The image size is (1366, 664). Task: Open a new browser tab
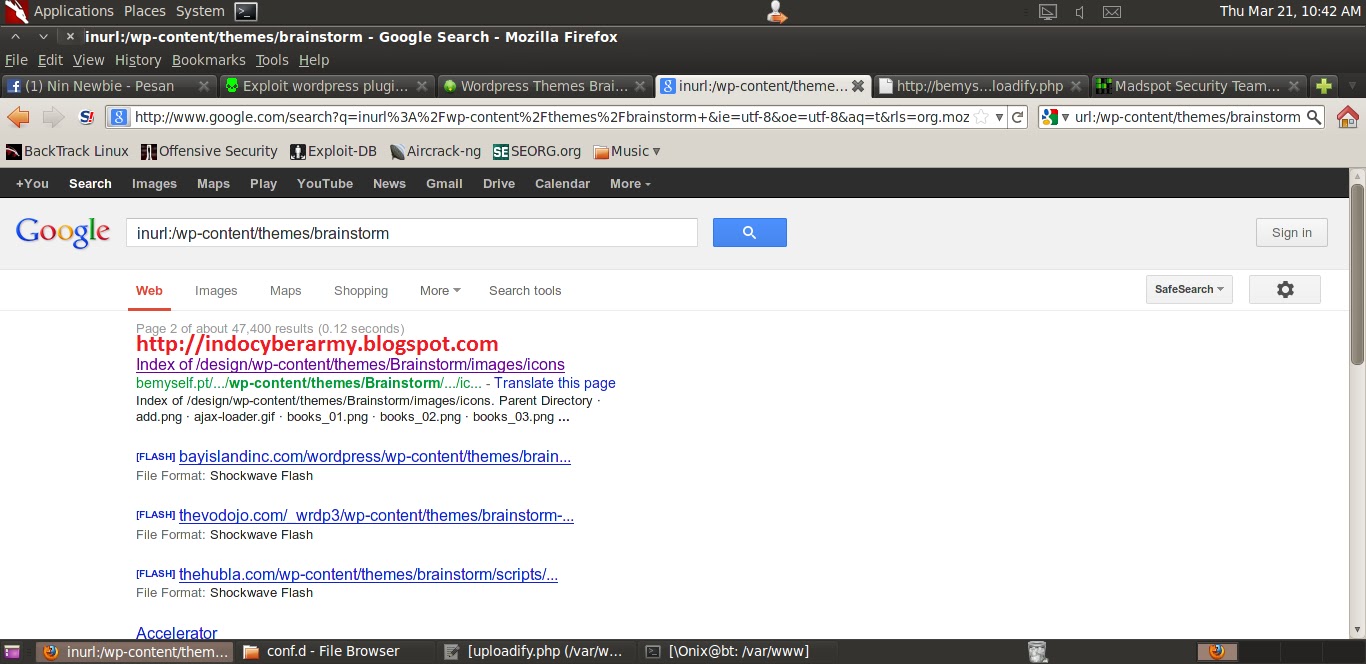(1322, 86)
